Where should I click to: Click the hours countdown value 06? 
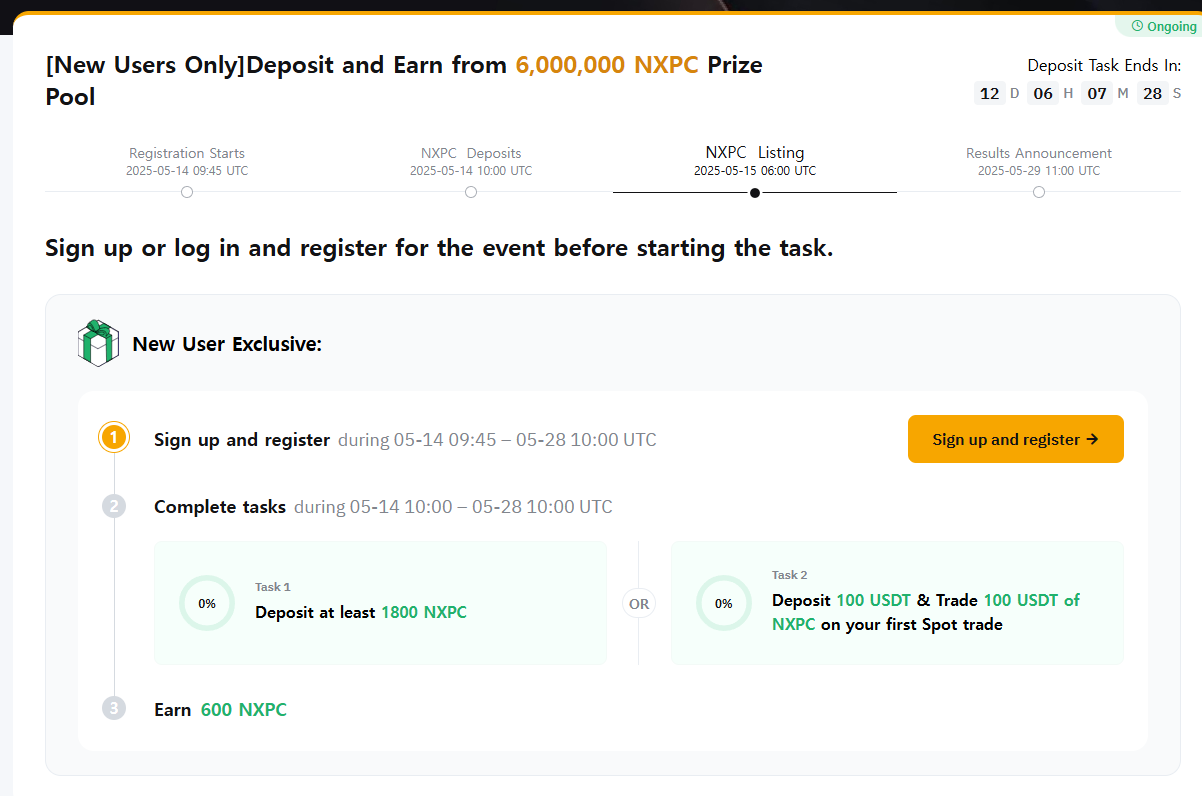coord(1043,93)
